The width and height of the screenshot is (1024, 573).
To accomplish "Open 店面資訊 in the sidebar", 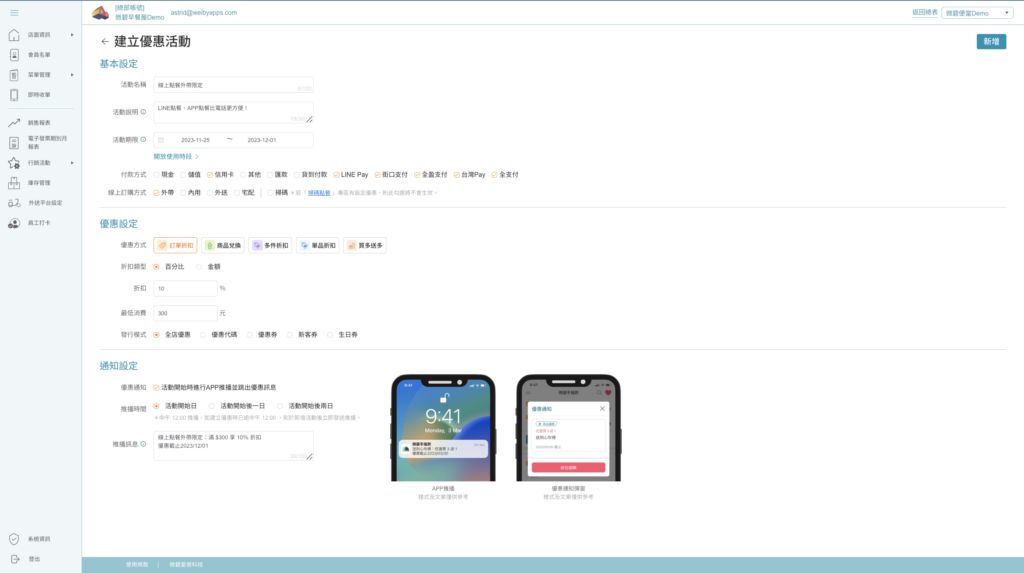I will [x=39, y=35].
